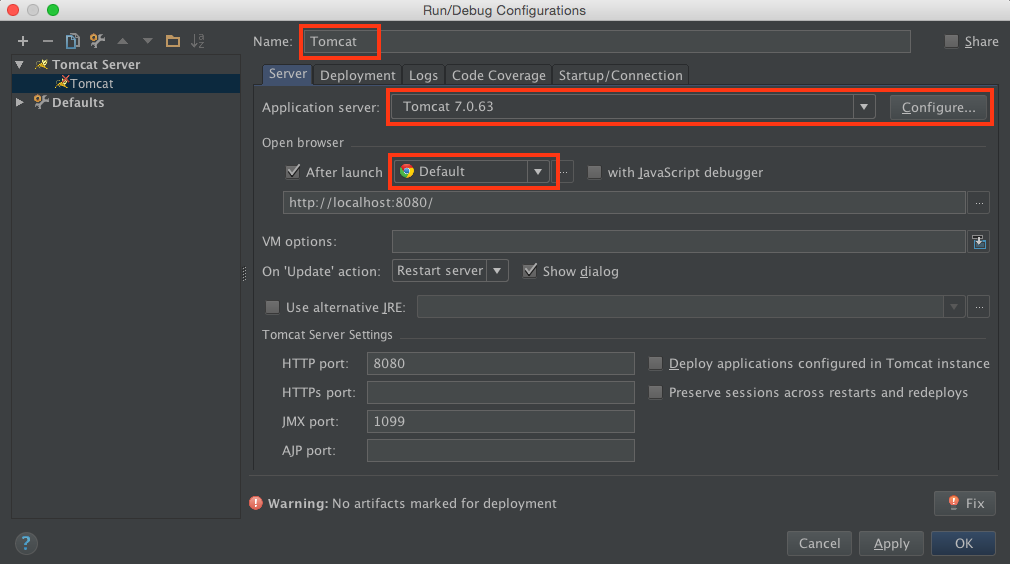Click the splitter handle between panels
This screenshot has width=1010, height=564.
click(244, 274)
